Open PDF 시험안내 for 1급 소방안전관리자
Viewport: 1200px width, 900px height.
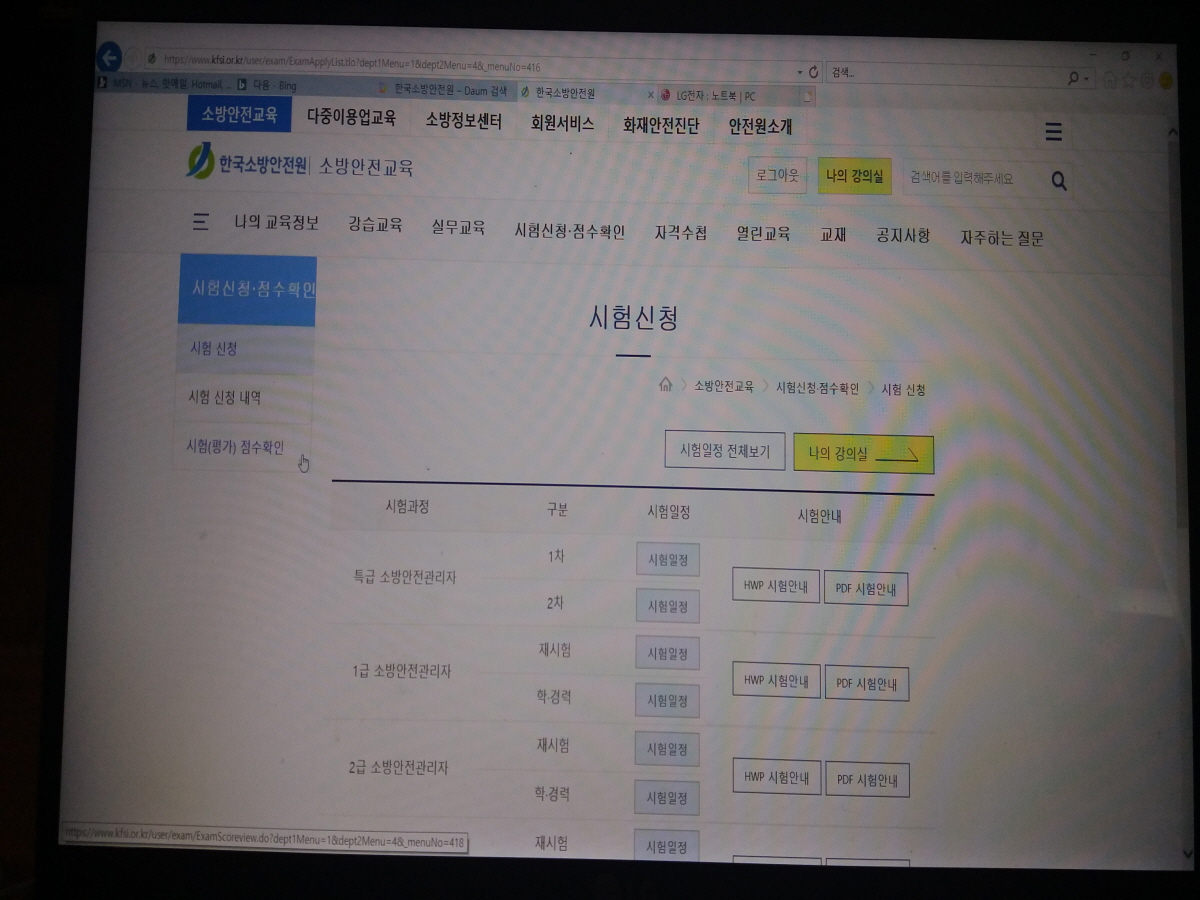tap(867, 683)
